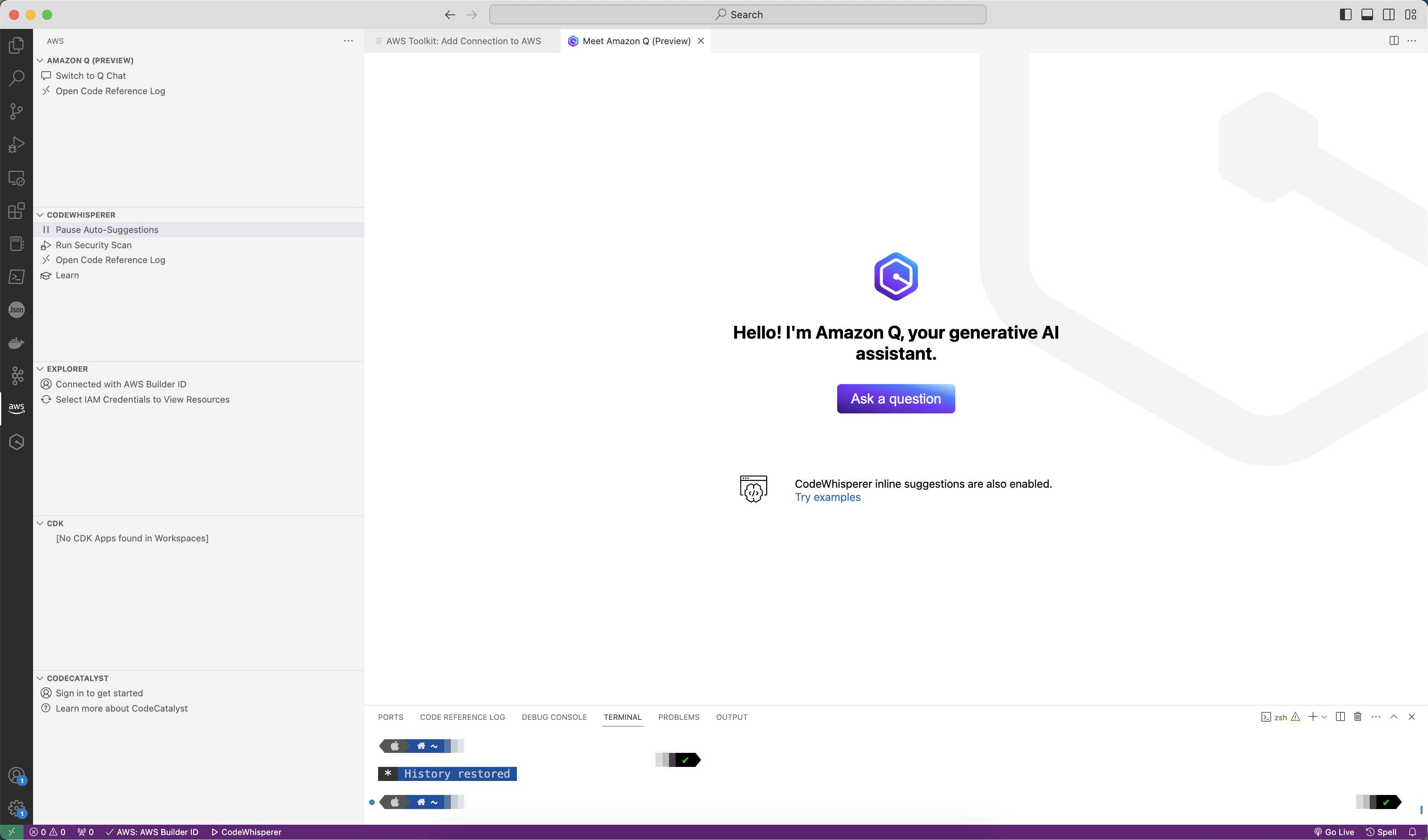Collapse the CodeWhisperer section
This screenshot has width=1428, height=840.
coord(40,215)
